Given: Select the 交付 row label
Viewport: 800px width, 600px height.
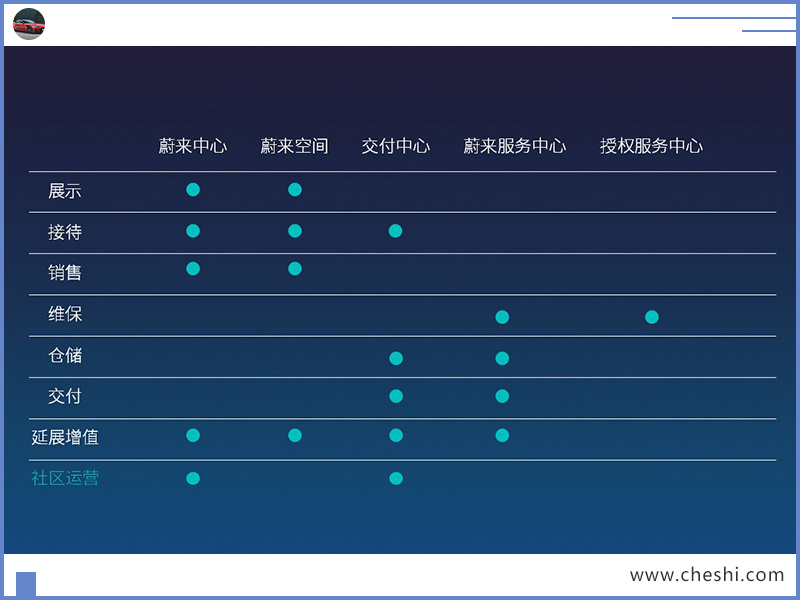Looking at the screenshot, I should [x=65, y=396].
